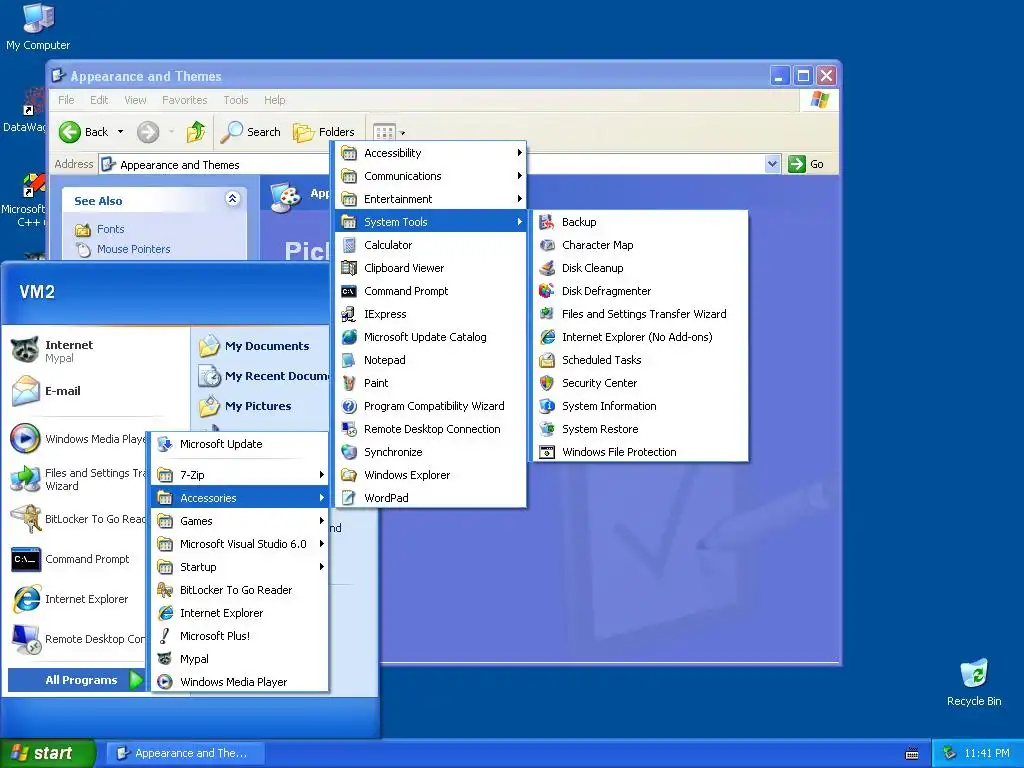Open Disk Cleanup
The image size is (1024, 768).
(x=641, y=268)
